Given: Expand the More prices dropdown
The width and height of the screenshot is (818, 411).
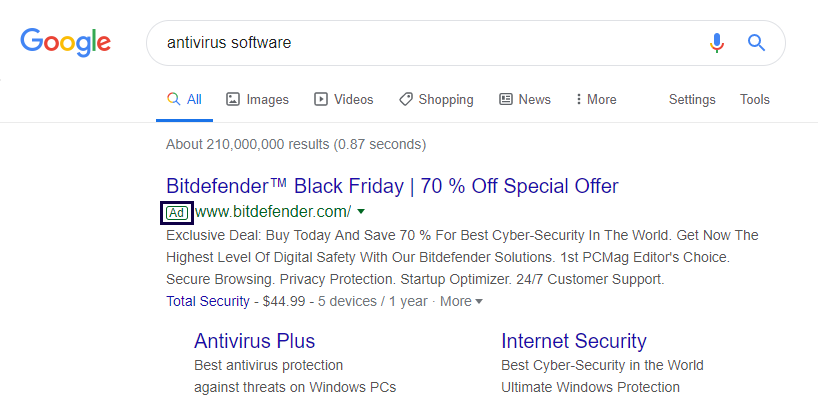Looking at the screenshot, I should pos(461,301).
